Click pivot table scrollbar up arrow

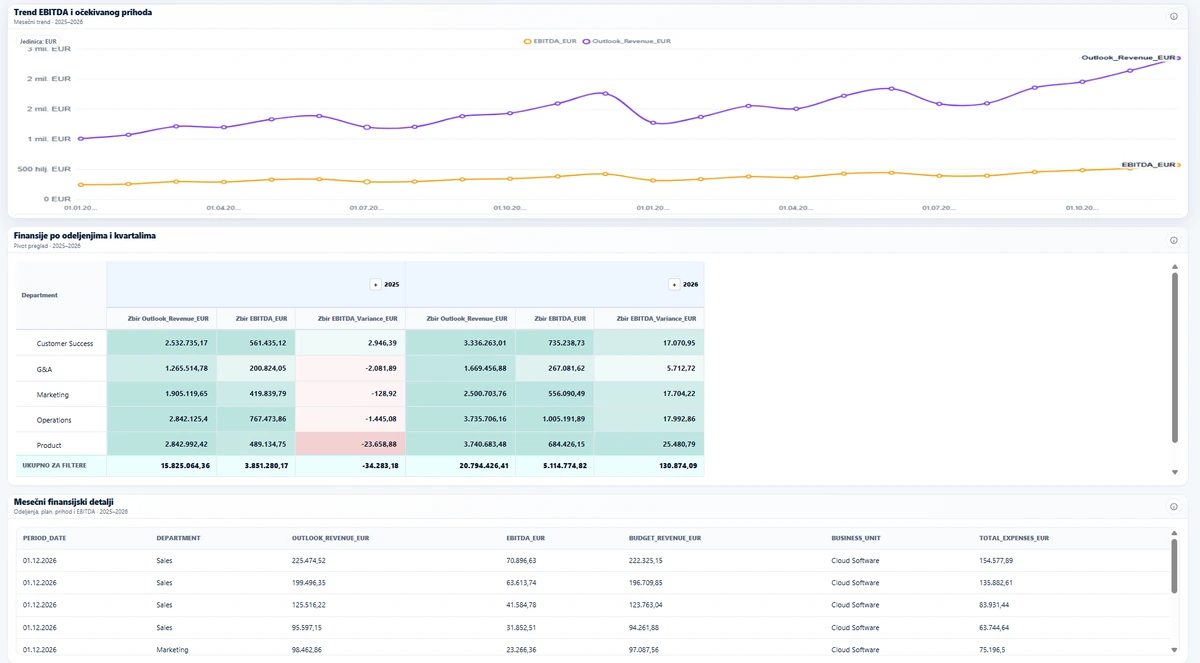(1174, 267)
